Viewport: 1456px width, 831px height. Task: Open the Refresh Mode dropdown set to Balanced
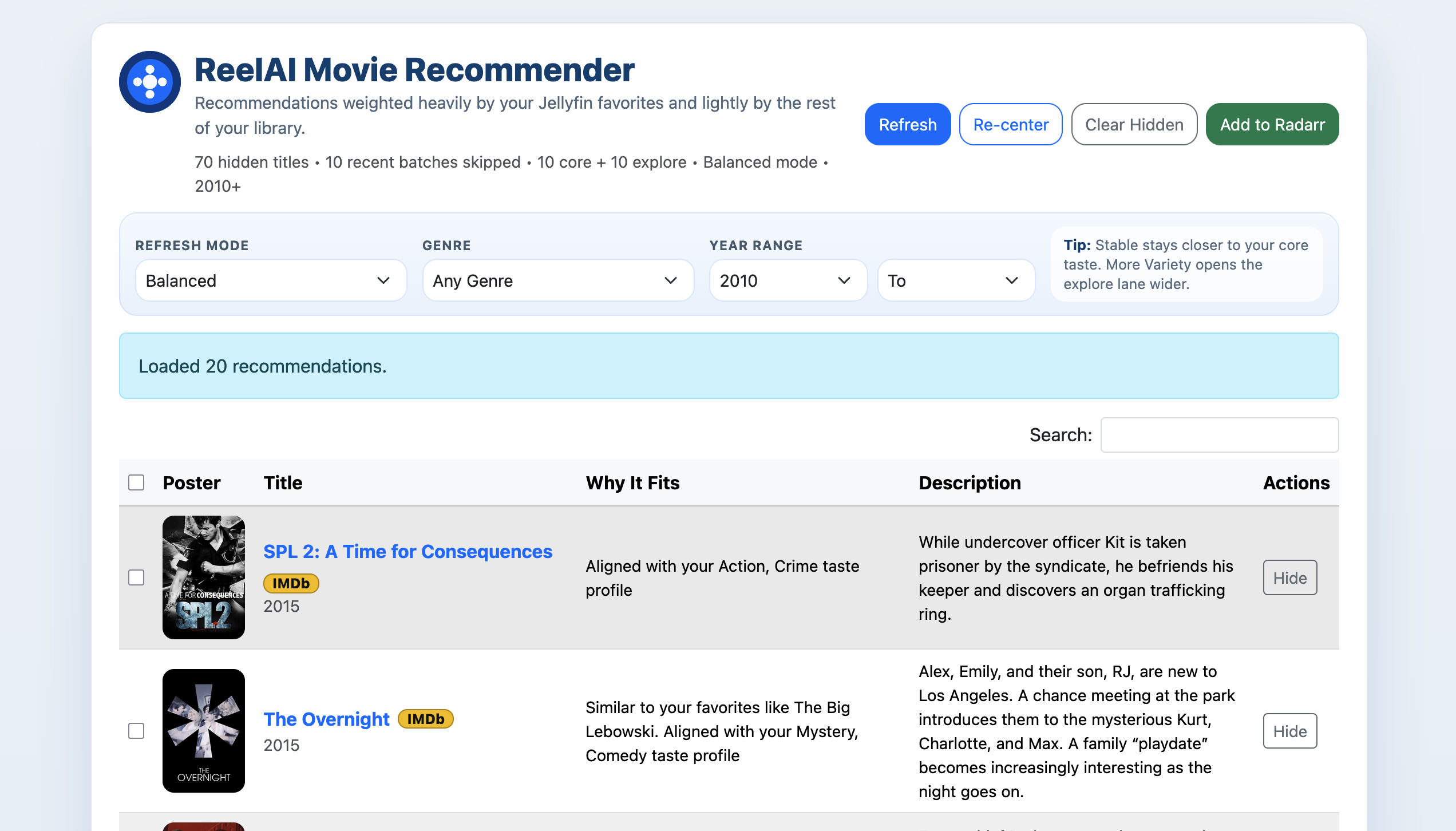click(x=271, y=280)
